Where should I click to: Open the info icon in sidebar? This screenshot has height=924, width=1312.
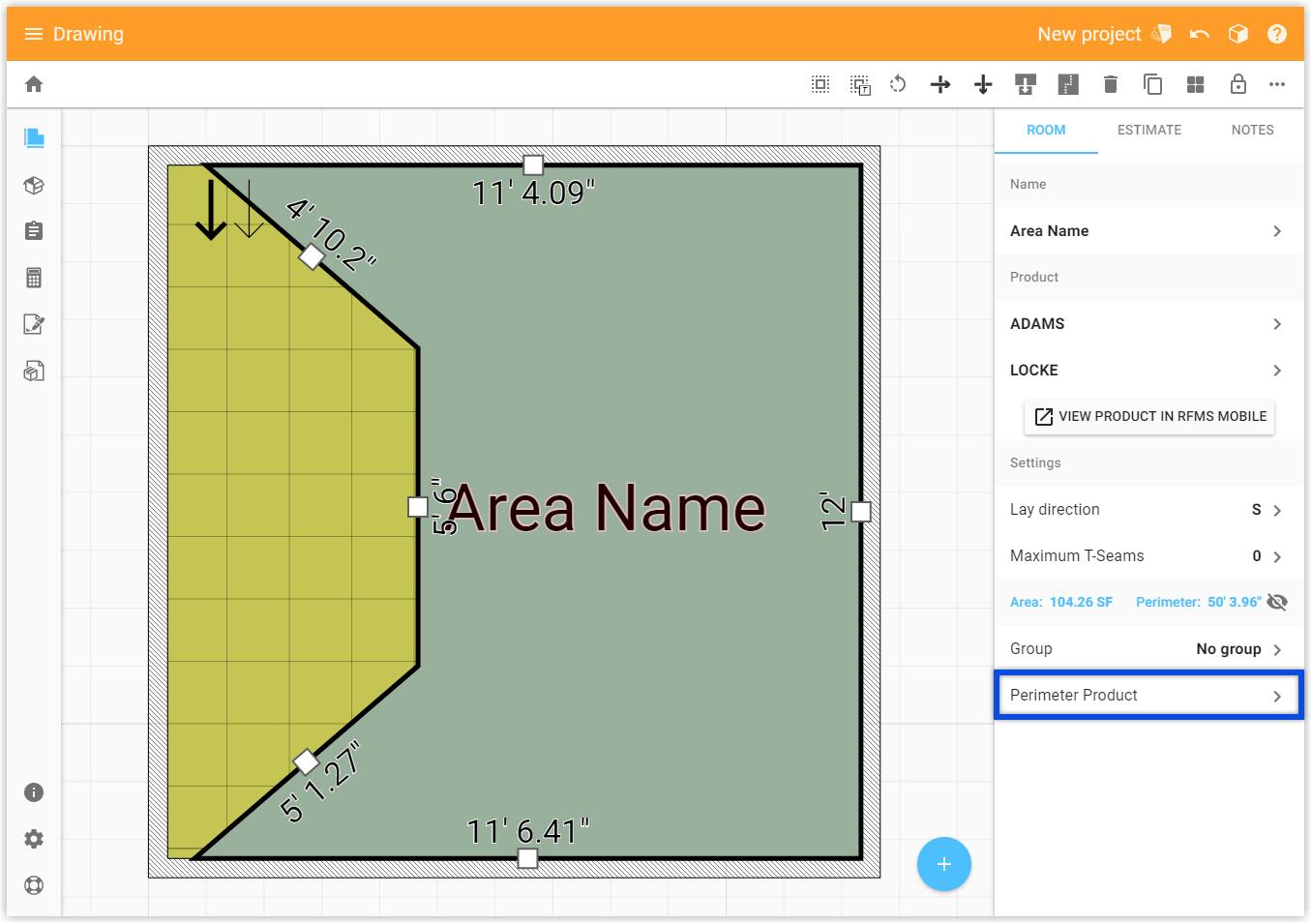pyautogui.click(x=34, y=792)
